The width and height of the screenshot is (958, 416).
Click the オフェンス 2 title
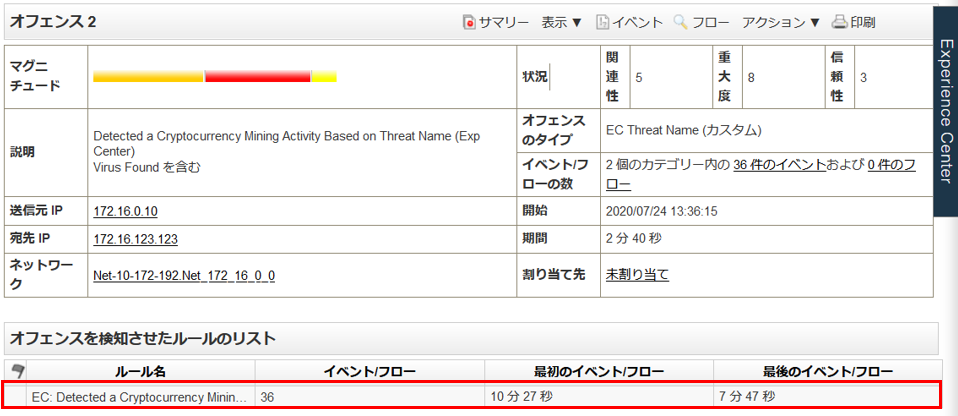(53, 22)
